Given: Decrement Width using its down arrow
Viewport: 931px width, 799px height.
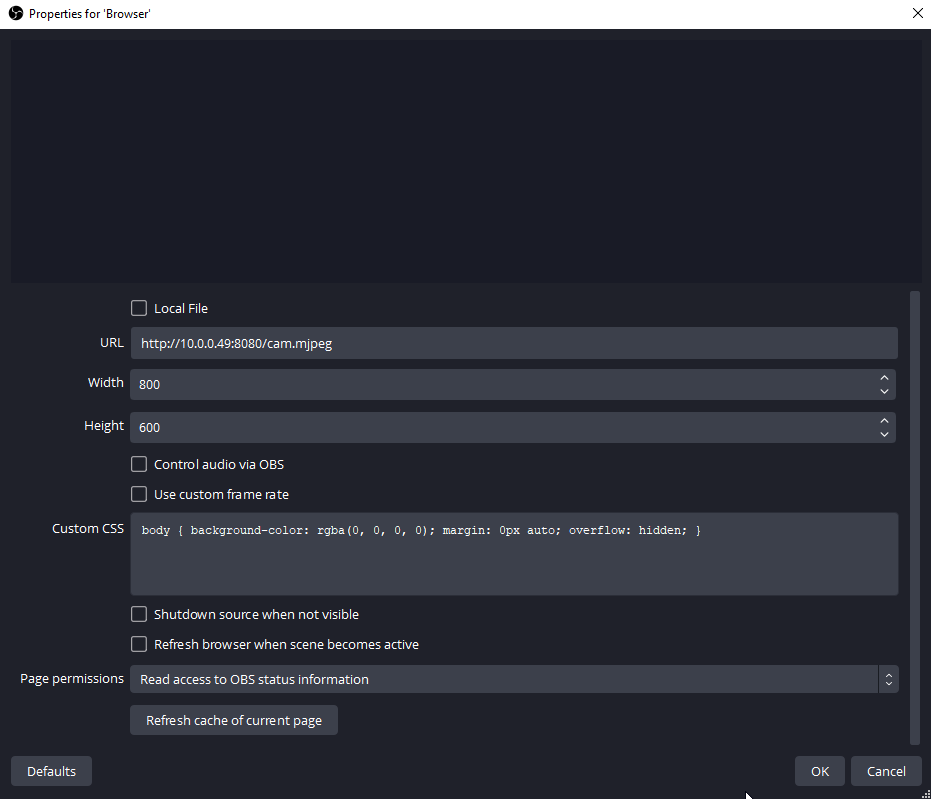Looking at the screenshot, I should (x=884, y=390).
